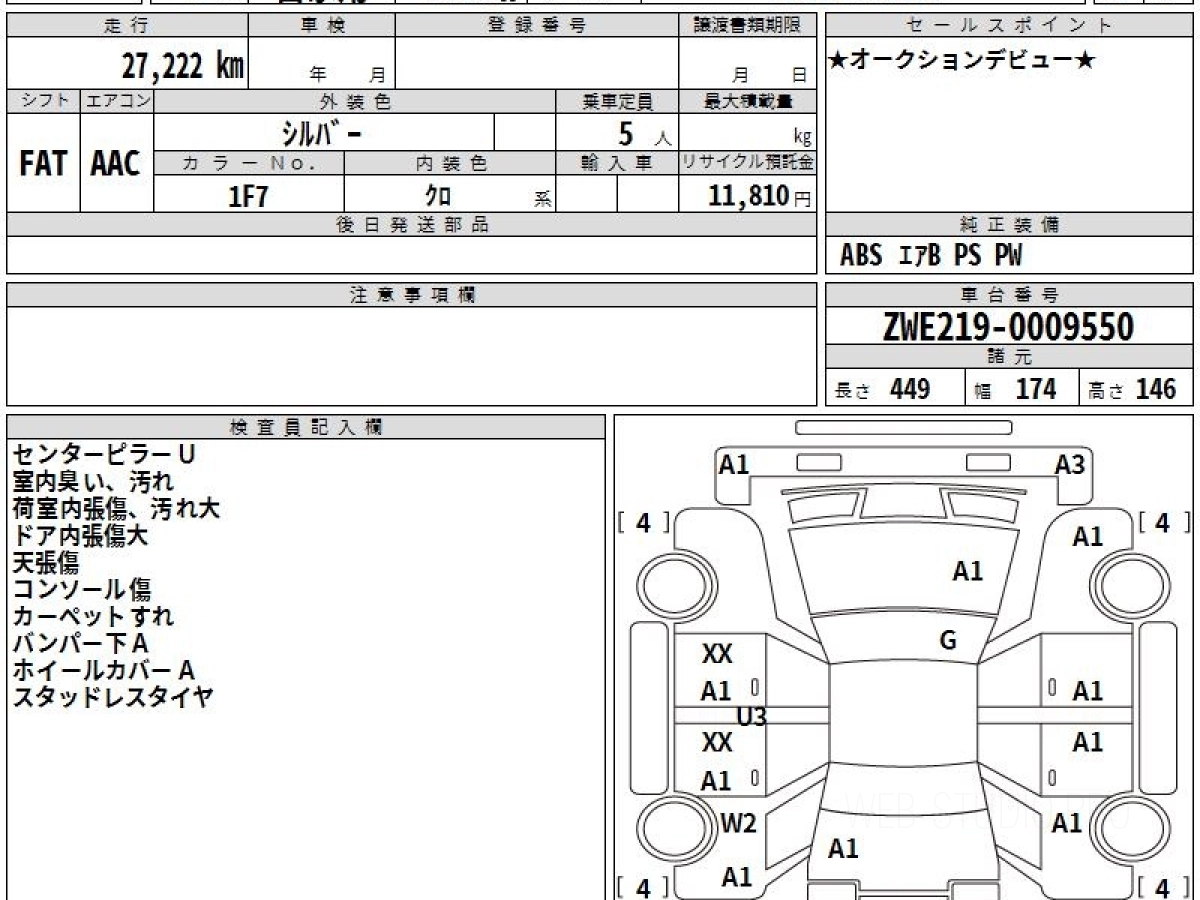This screenshot has width=1200, height=900.
Task: Select the inspector note バンパー下A
Action: [80, 643]
